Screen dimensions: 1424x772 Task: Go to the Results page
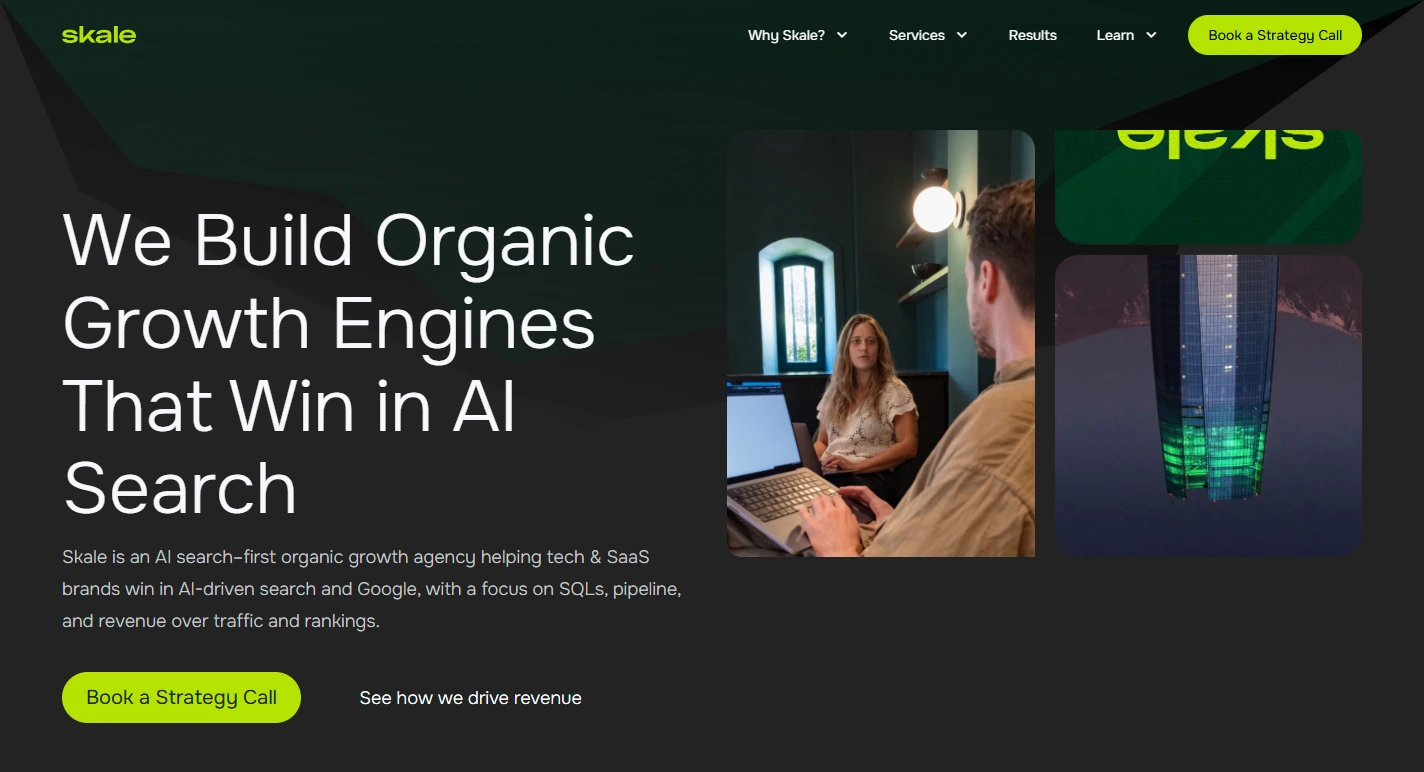point(1032,35)
